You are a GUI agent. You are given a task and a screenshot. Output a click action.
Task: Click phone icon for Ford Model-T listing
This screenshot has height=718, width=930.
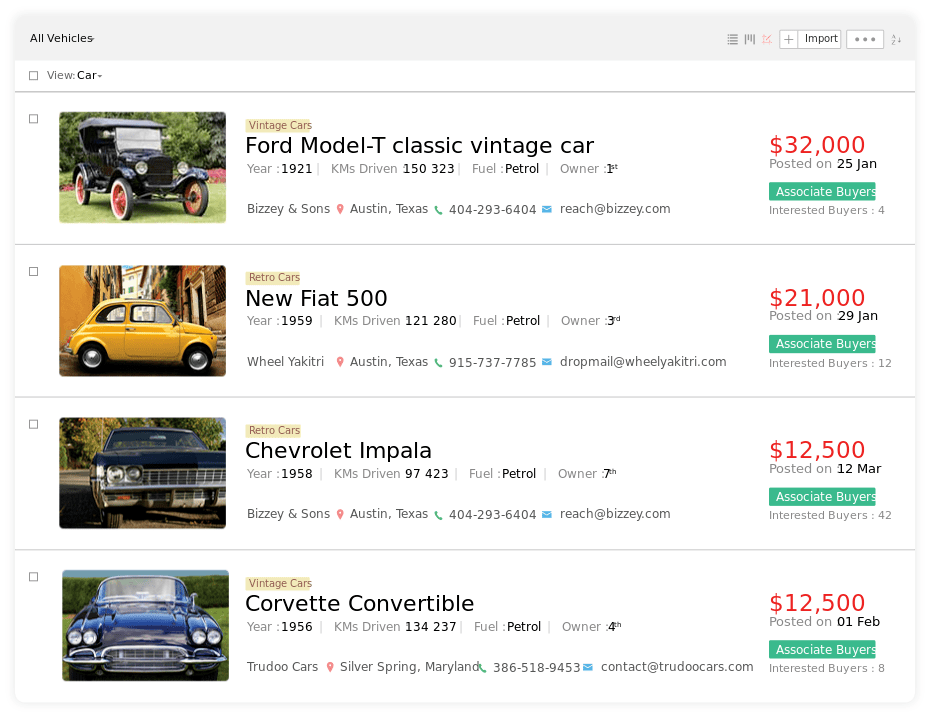[x=438, y=210]
